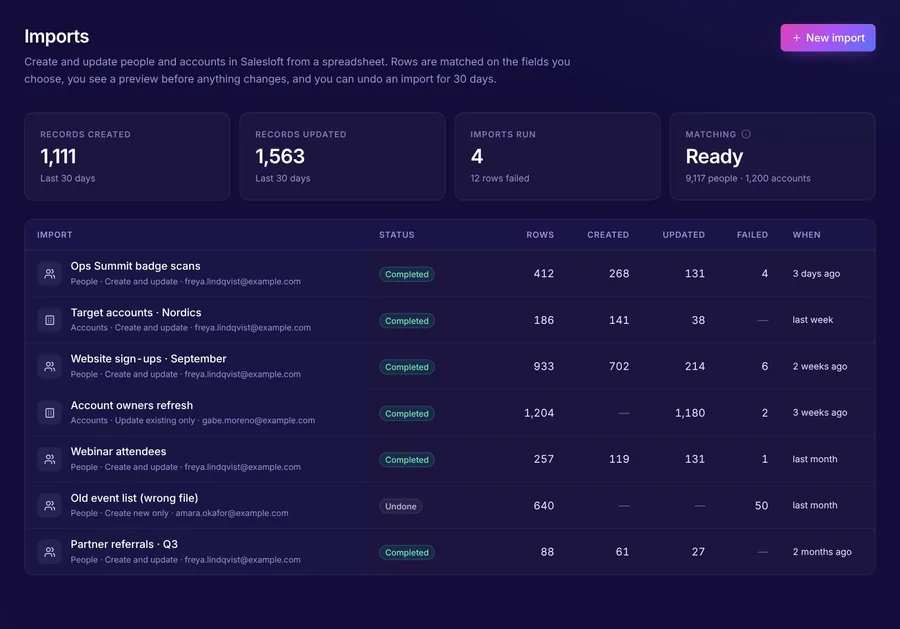Viewport: 900px width, 629px height.
Task: Click the Records Updated card
Action: click(342, 156)
